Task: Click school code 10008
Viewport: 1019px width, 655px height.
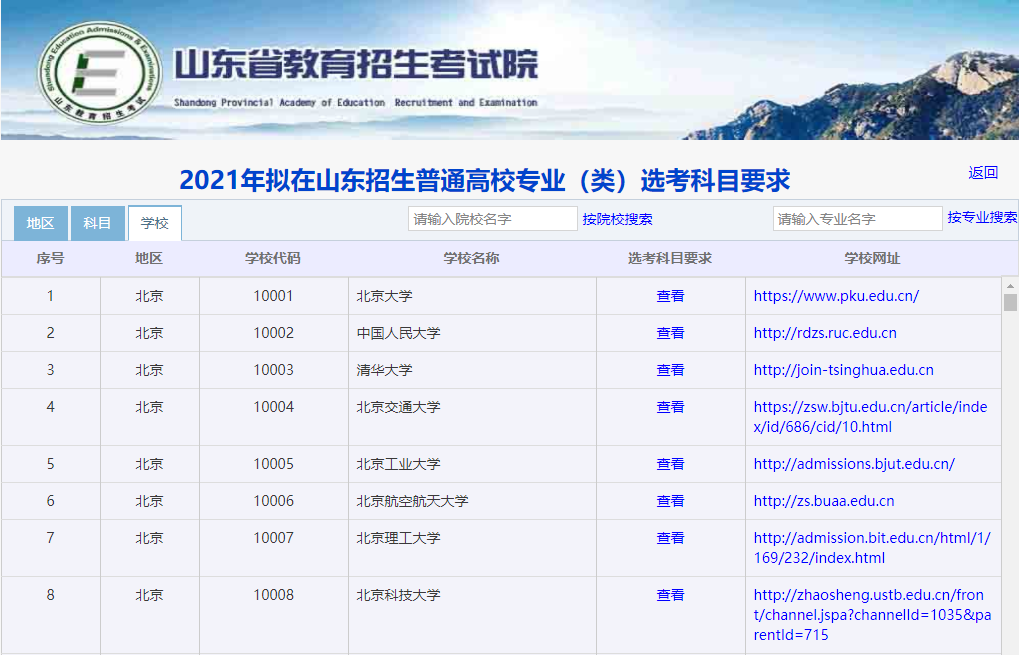Action: coord(274,595)
